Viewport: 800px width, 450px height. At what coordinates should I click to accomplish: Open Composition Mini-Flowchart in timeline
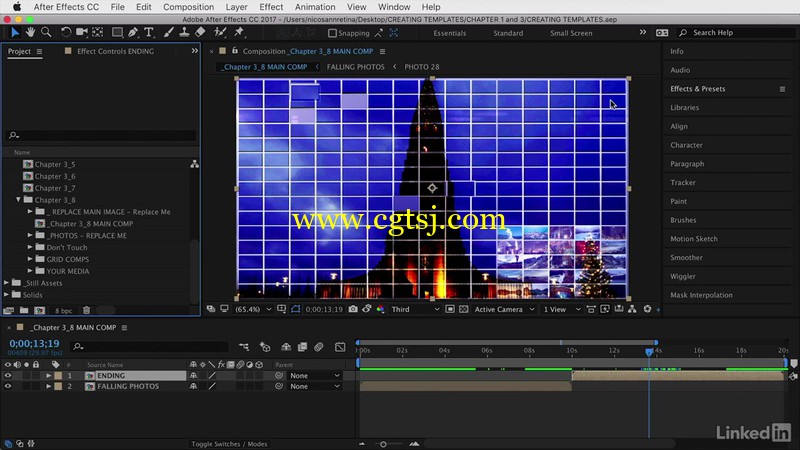tap(244, 347)
